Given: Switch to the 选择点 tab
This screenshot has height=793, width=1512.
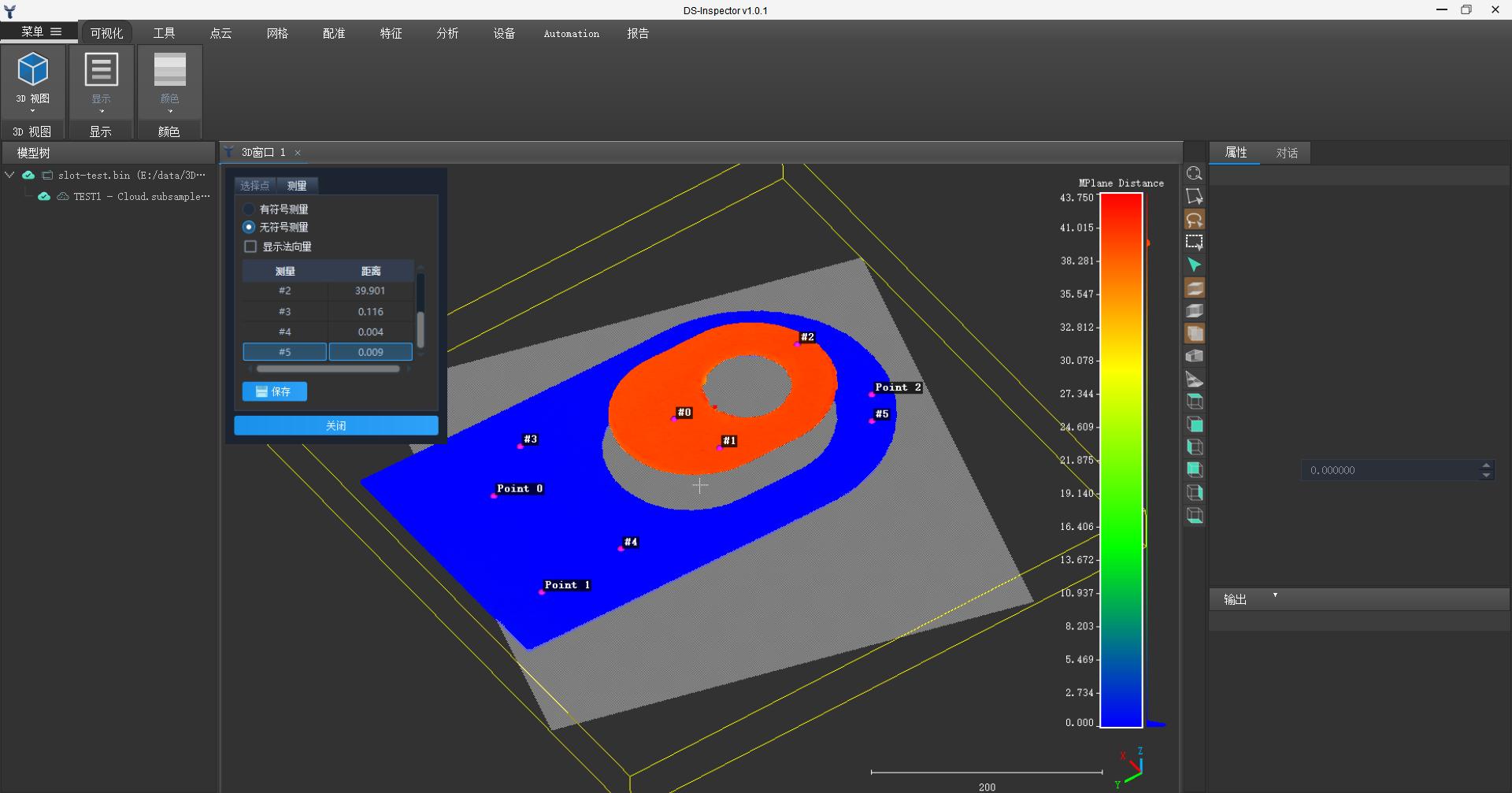Looking at the screenshot, I should tap(255, 186).
